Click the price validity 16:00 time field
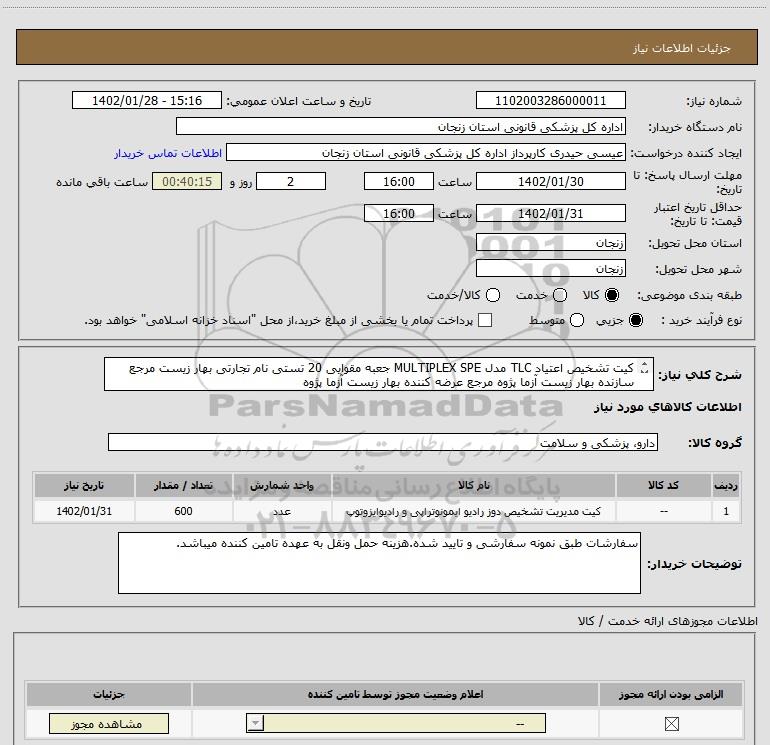 tap(399, 213)
